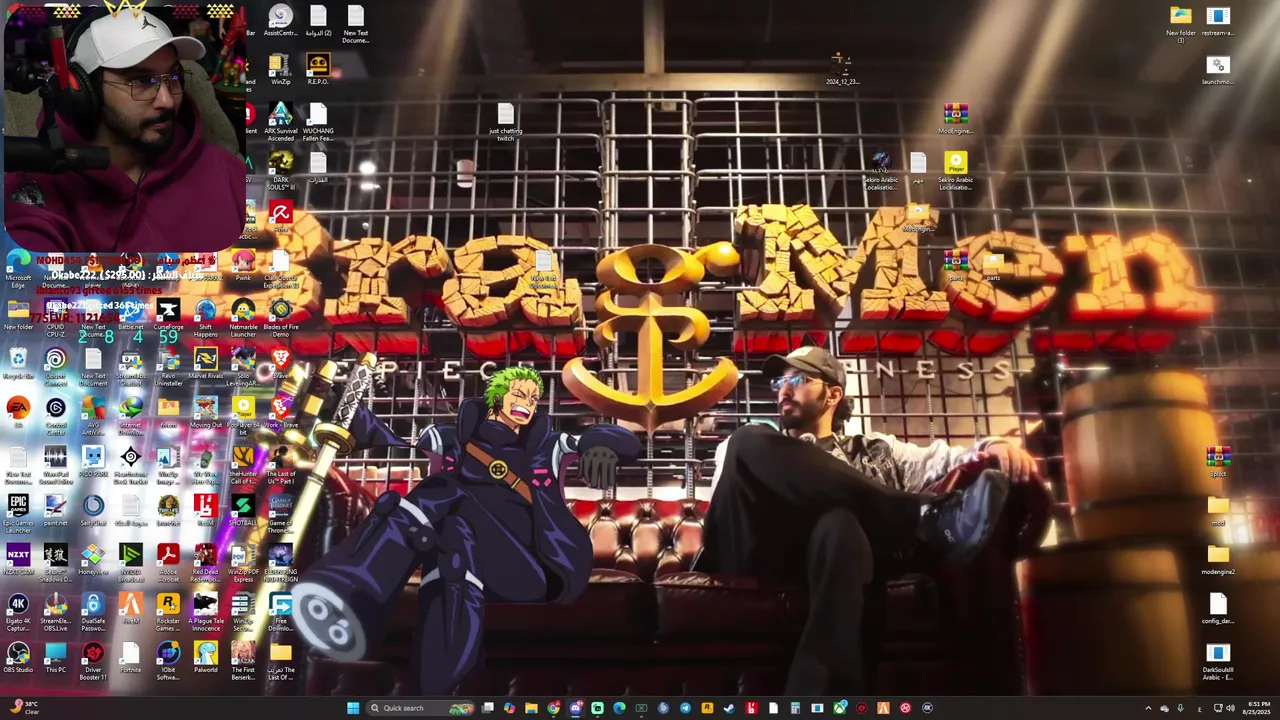This screenshot has height=720, width=1280.
Task: Open File Explorer from the taskbar
Action: [x=531, y=708]
